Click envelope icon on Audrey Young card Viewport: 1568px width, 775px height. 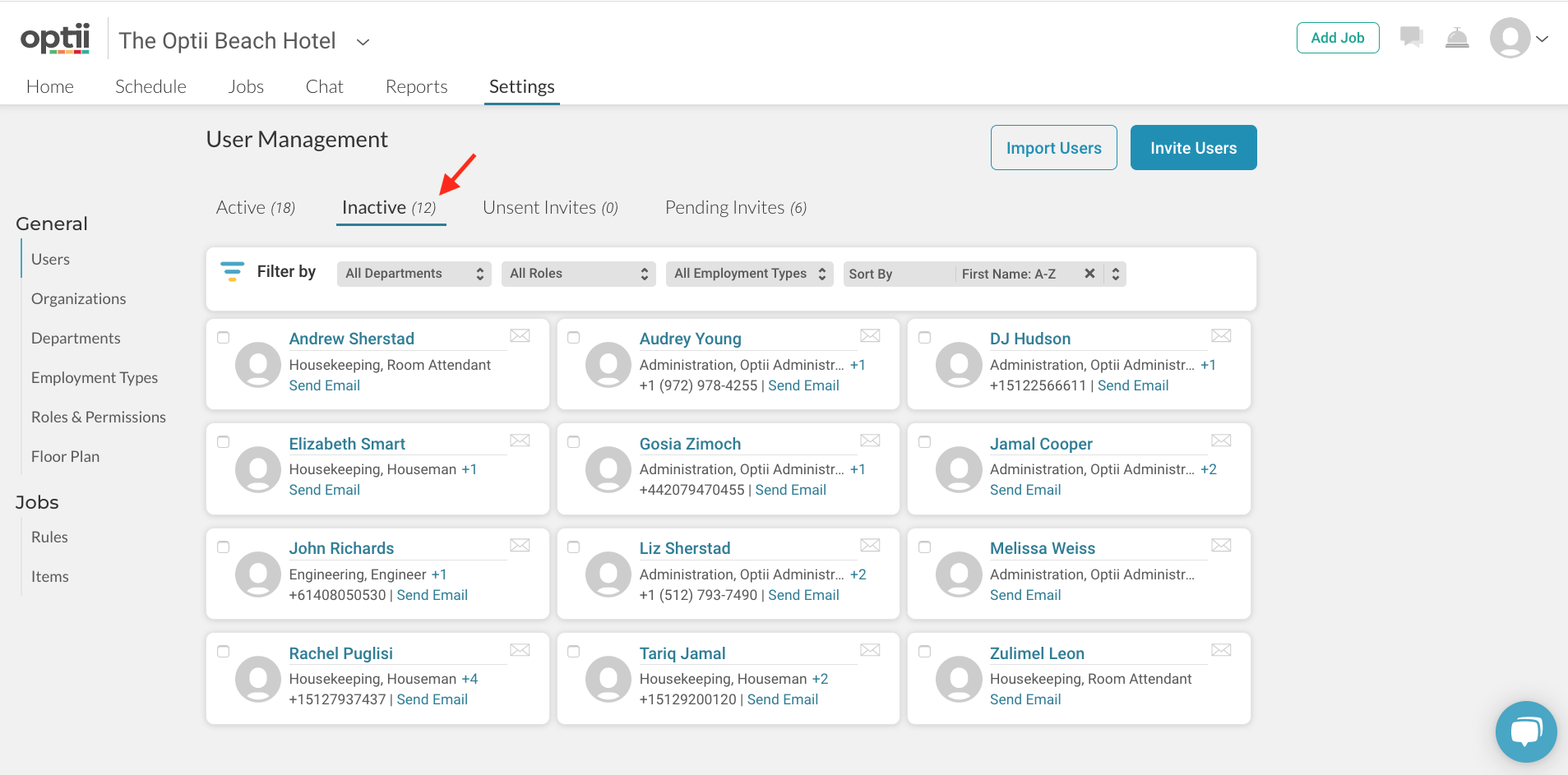pos(870,335)
